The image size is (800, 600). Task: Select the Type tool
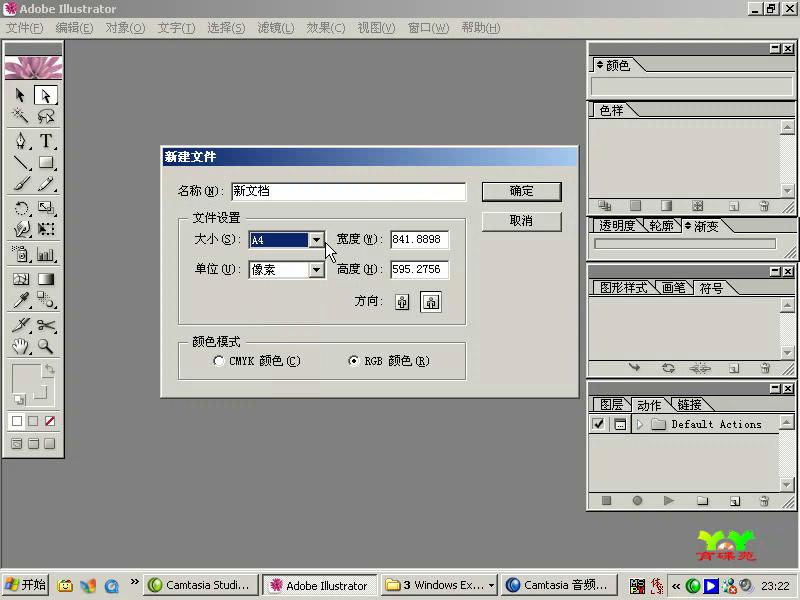46,140
